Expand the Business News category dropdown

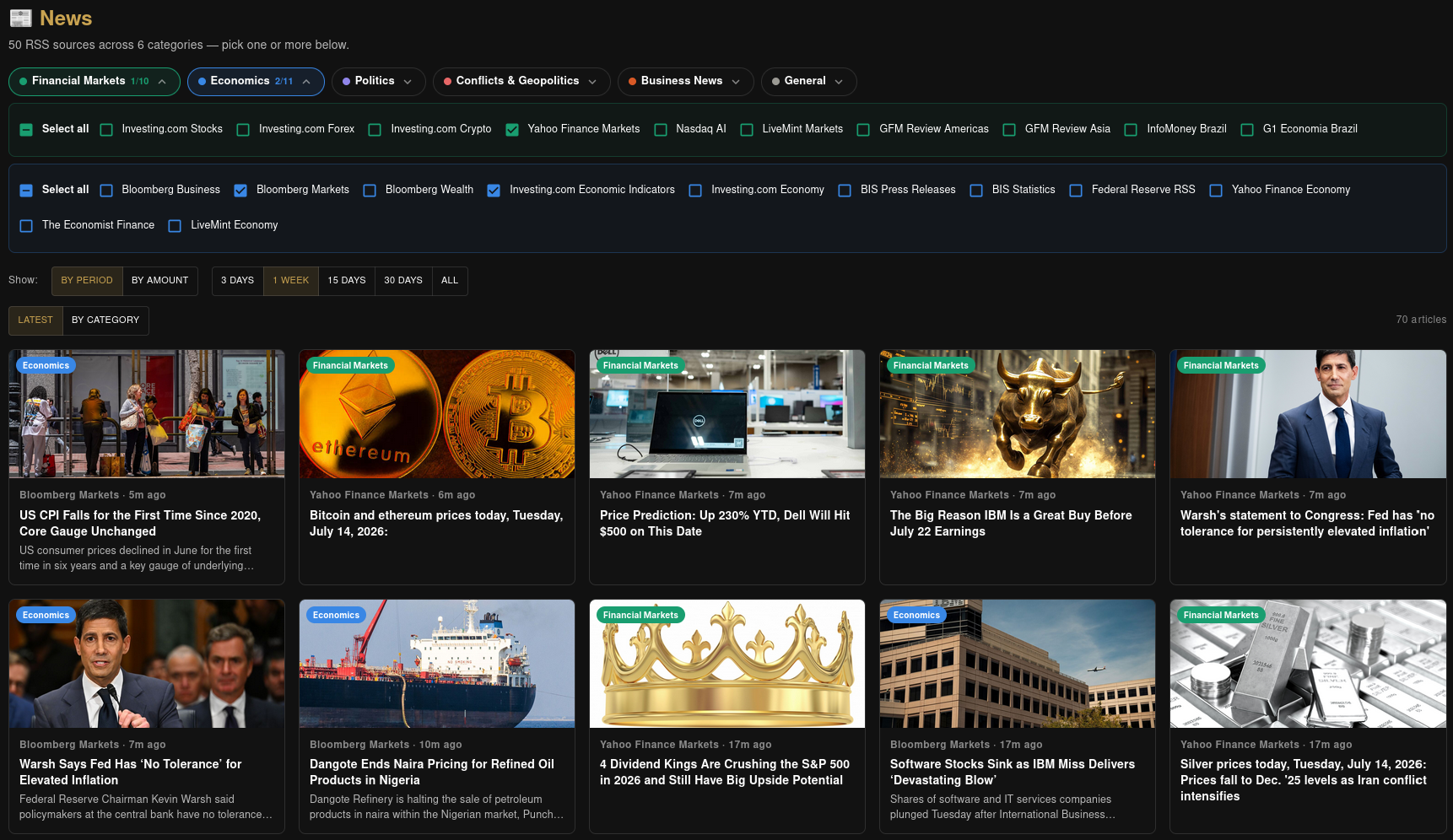tap(685, 81)
